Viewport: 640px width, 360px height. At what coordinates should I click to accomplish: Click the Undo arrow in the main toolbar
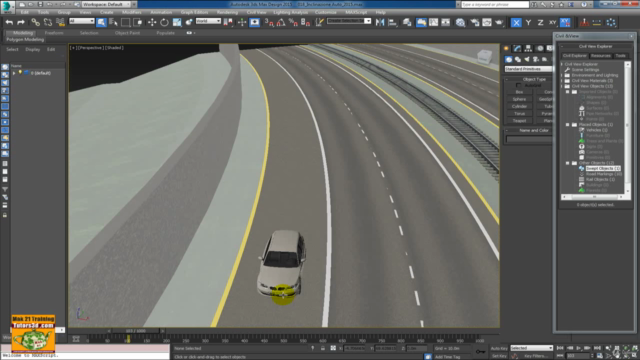coord(9,22)
